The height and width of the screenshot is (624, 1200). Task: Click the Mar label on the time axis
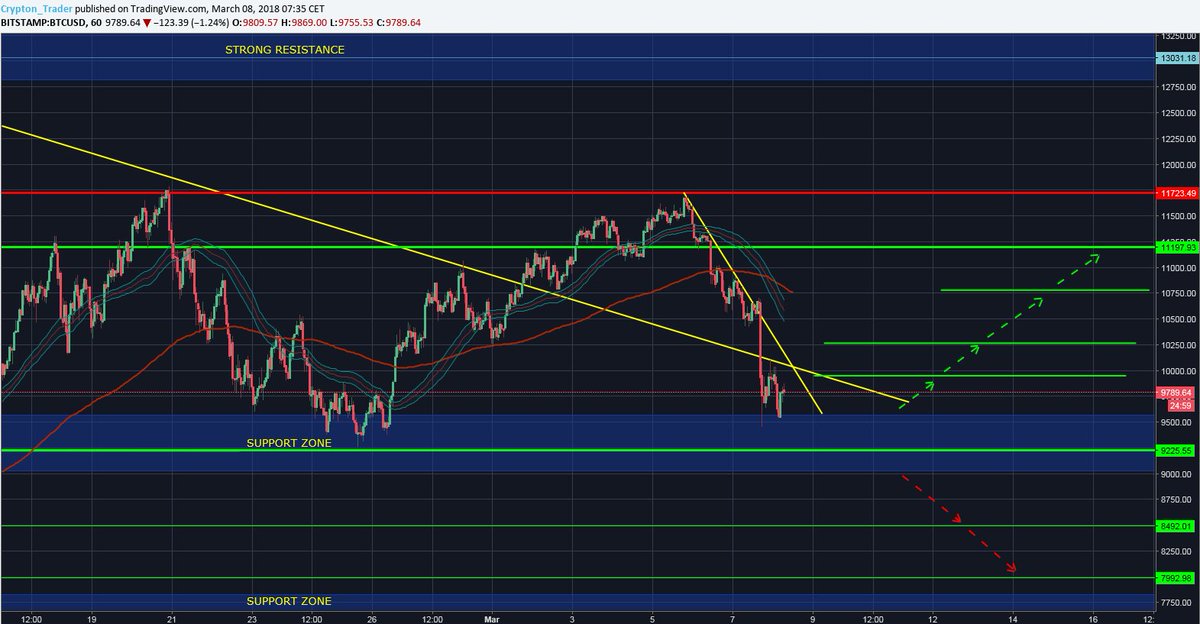pos(491,618)
